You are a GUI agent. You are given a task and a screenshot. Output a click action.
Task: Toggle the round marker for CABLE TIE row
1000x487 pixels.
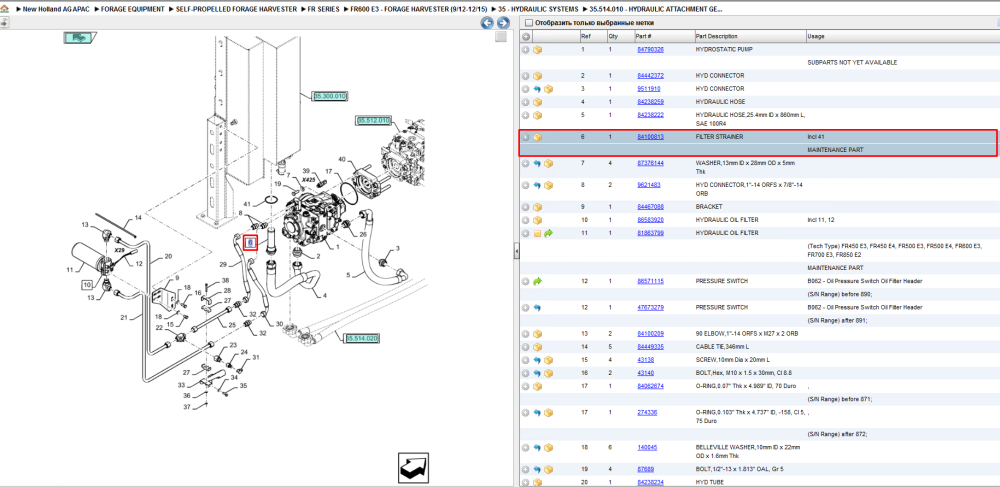coord(526,347)
